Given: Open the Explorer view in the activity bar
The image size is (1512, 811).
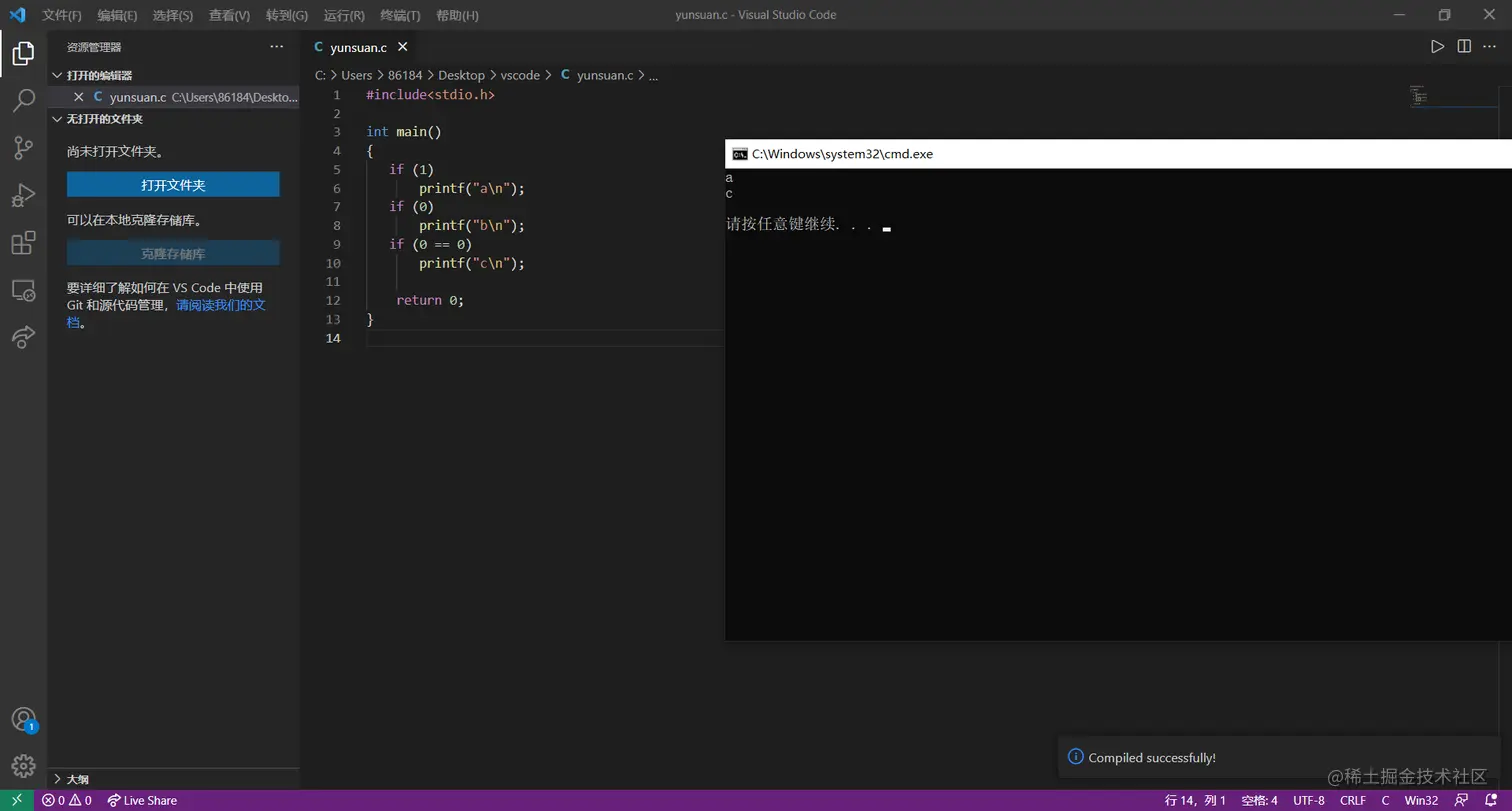Looking at the screenshot, I should [23, 53].
